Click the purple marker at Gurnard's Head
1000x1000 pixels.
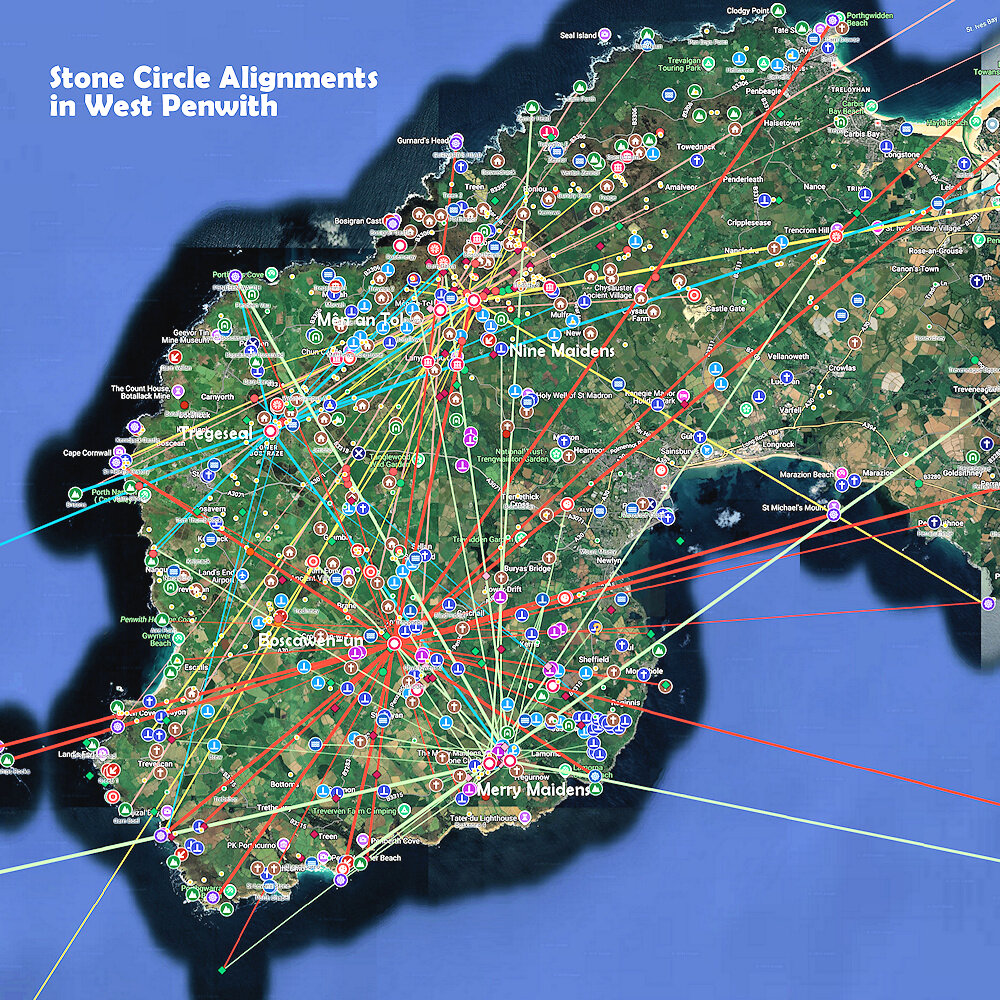click(x=456, y=141)
